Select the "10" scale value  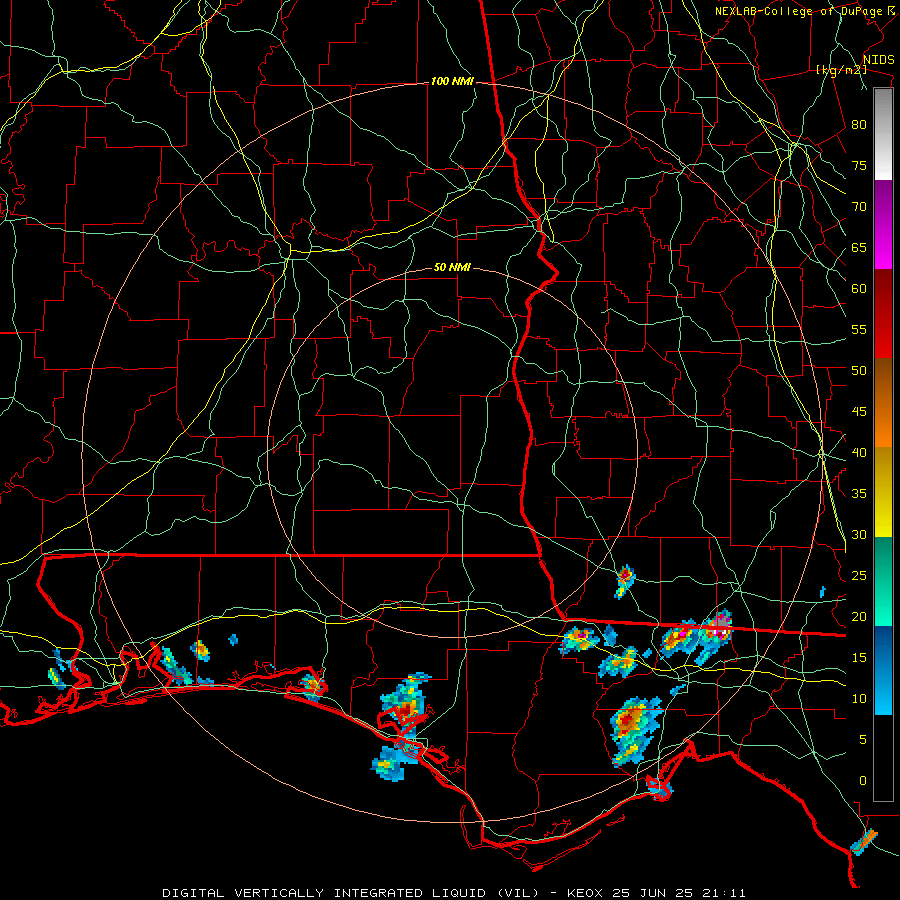coord(859,699)
